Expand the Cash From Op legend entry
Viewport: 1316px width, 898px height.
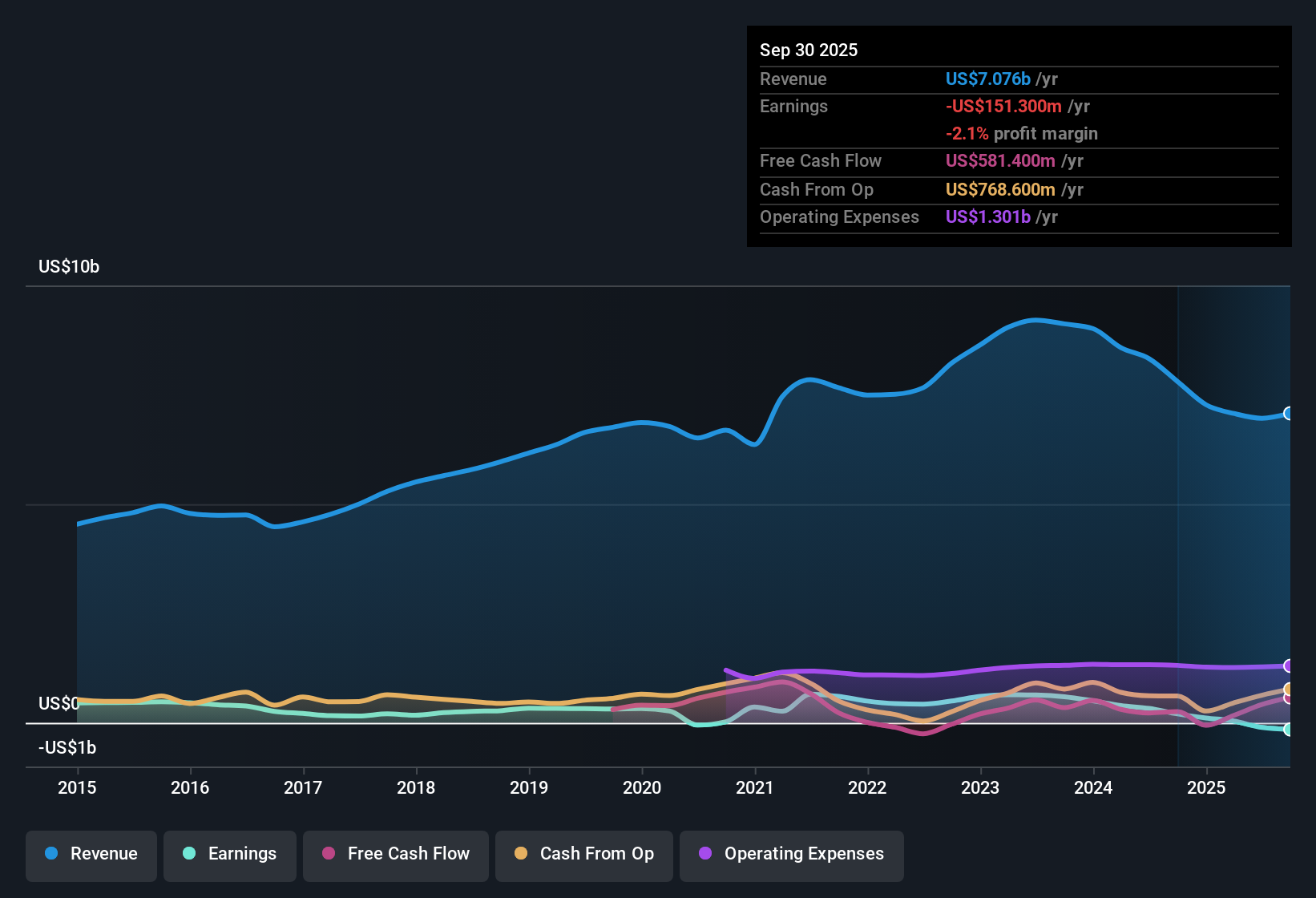click(583, 854)
